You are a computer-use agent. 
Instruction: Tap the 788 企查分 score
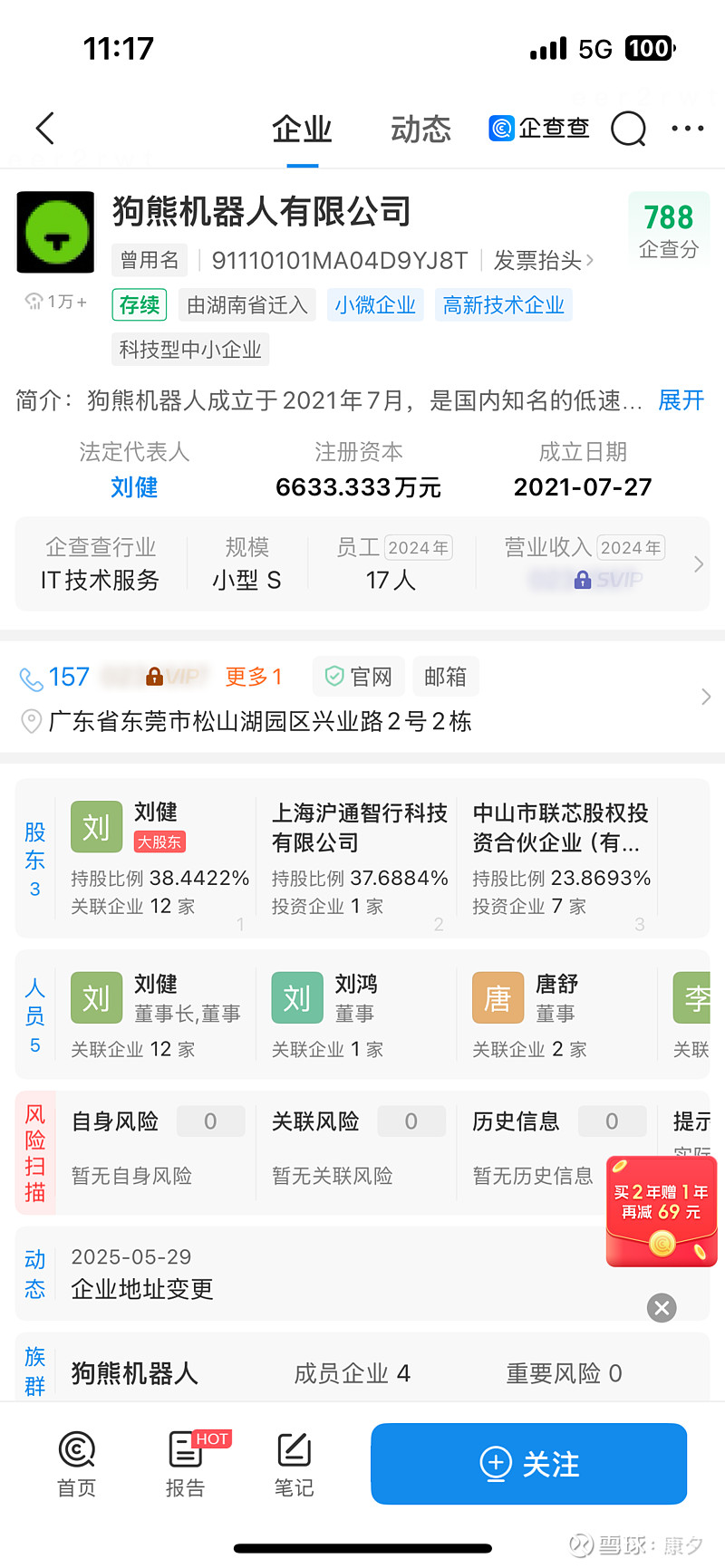pyautogui.click(x=669, y=231)
